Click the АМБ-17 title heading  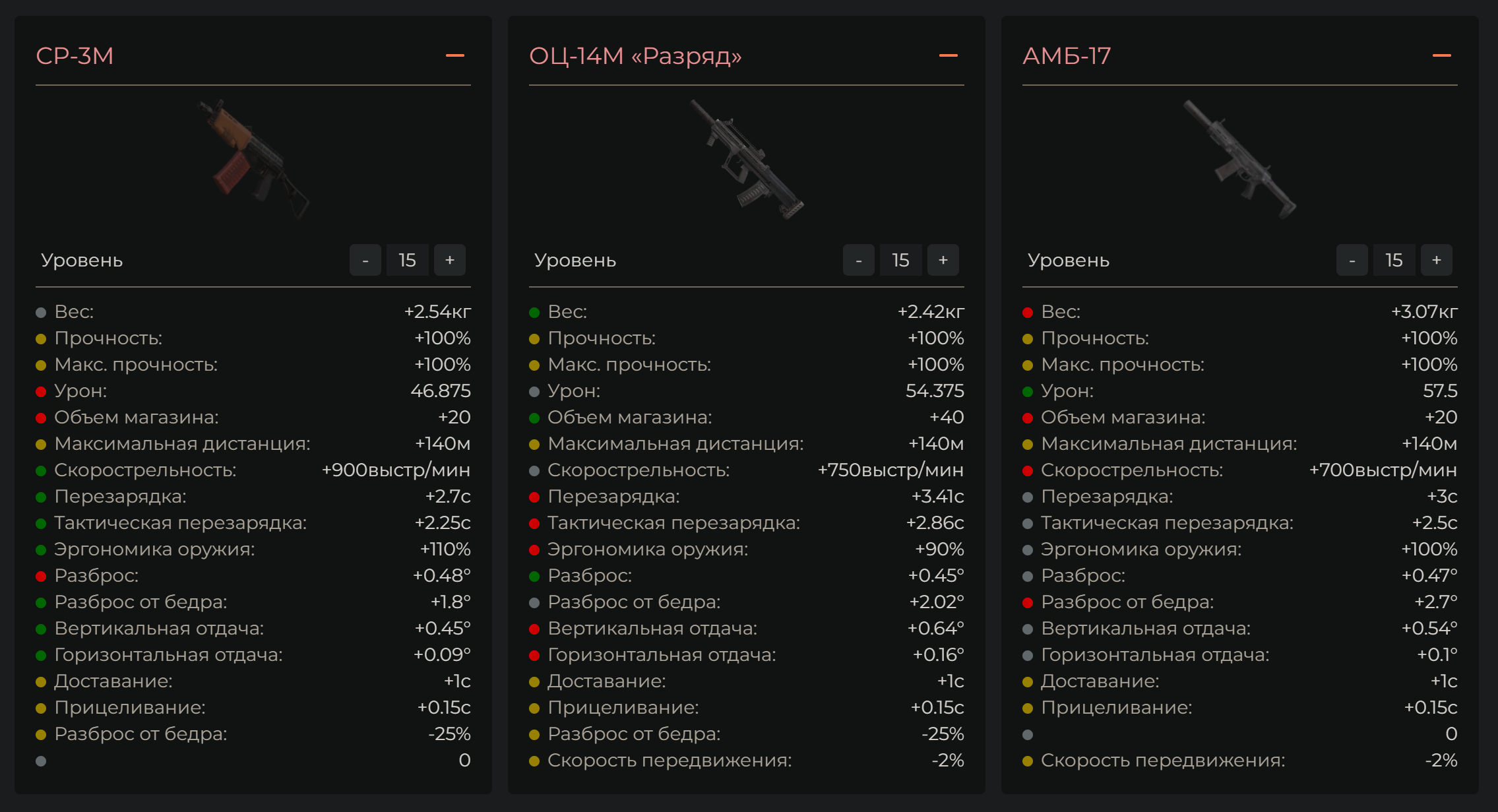(x=1067, y=56)
